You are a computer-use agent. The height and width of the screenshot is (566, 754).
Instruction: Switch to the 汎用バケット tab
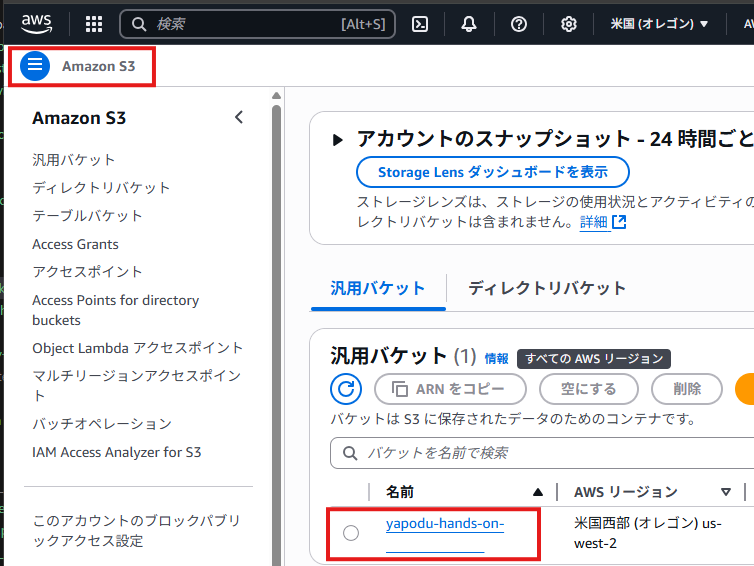tap(378, 289)
